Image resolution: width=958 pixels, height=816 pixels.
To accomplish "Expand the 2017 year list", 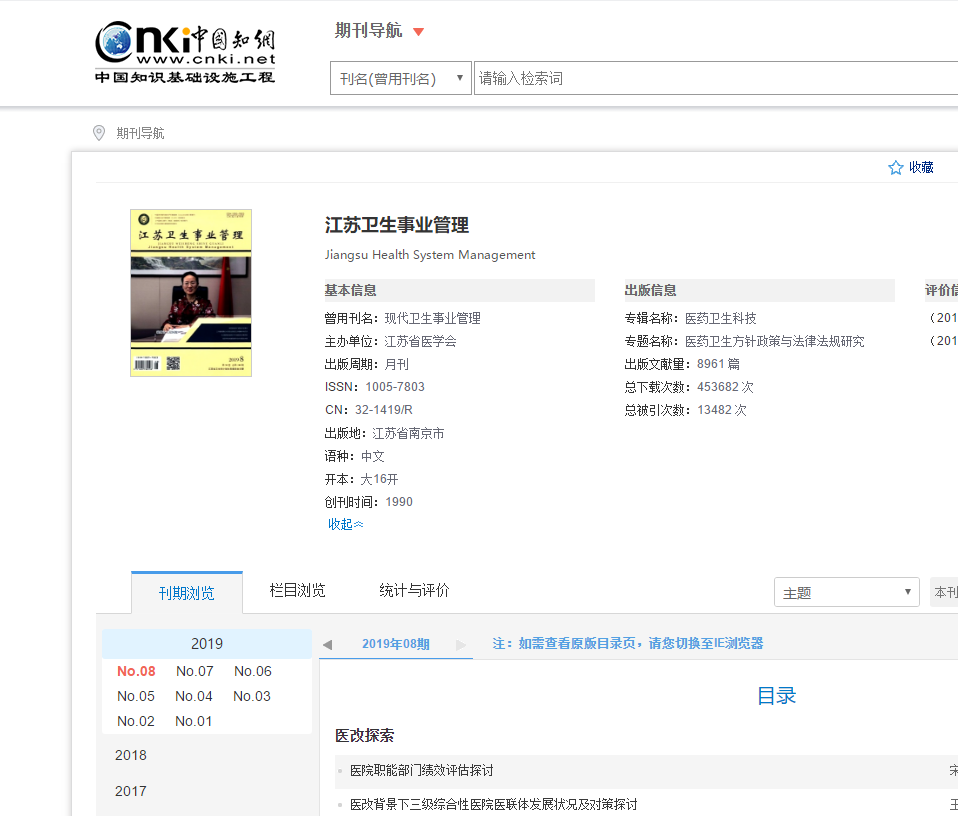I will point(131,791).
